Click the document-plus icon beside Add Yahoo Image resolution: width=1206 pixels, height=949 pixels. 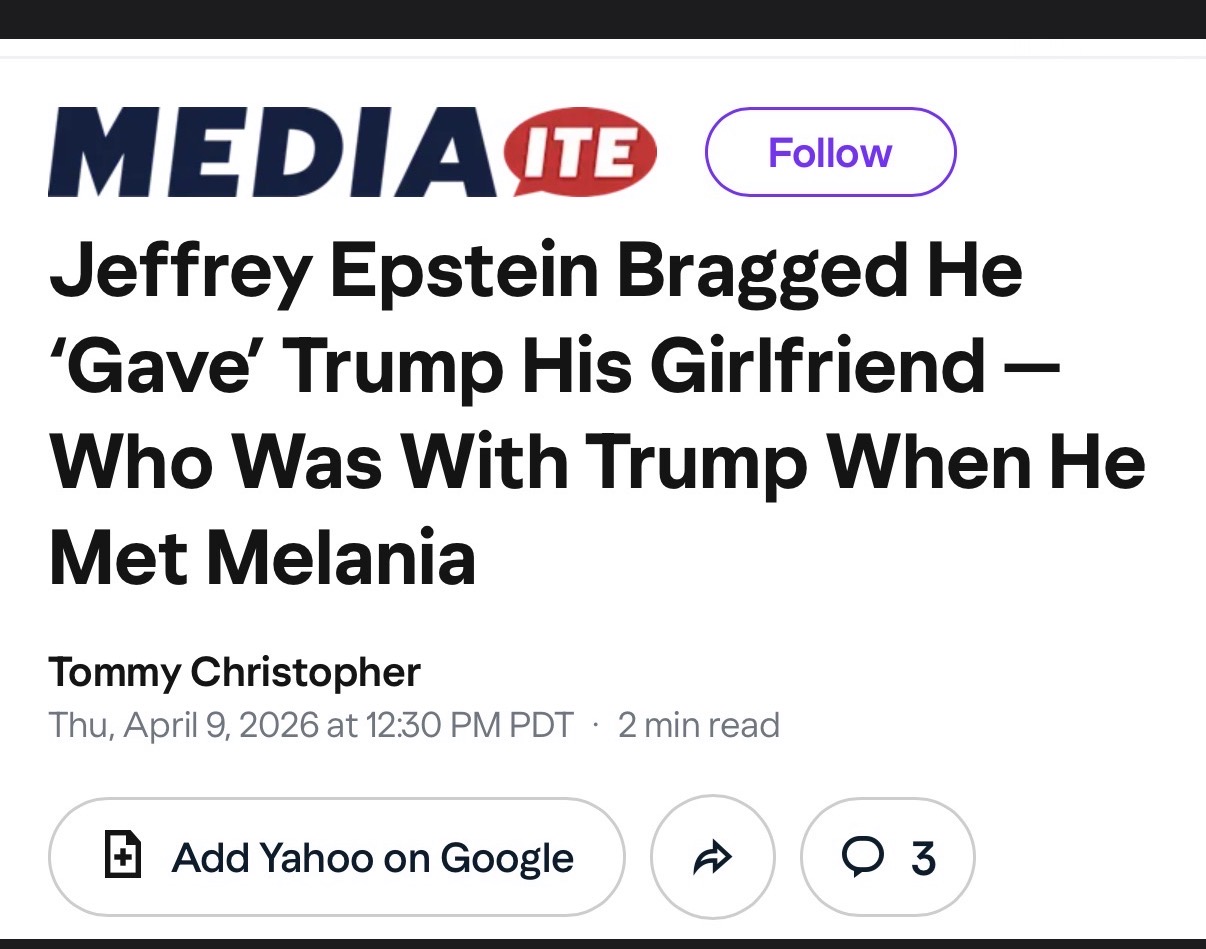(x=120, y=857)
